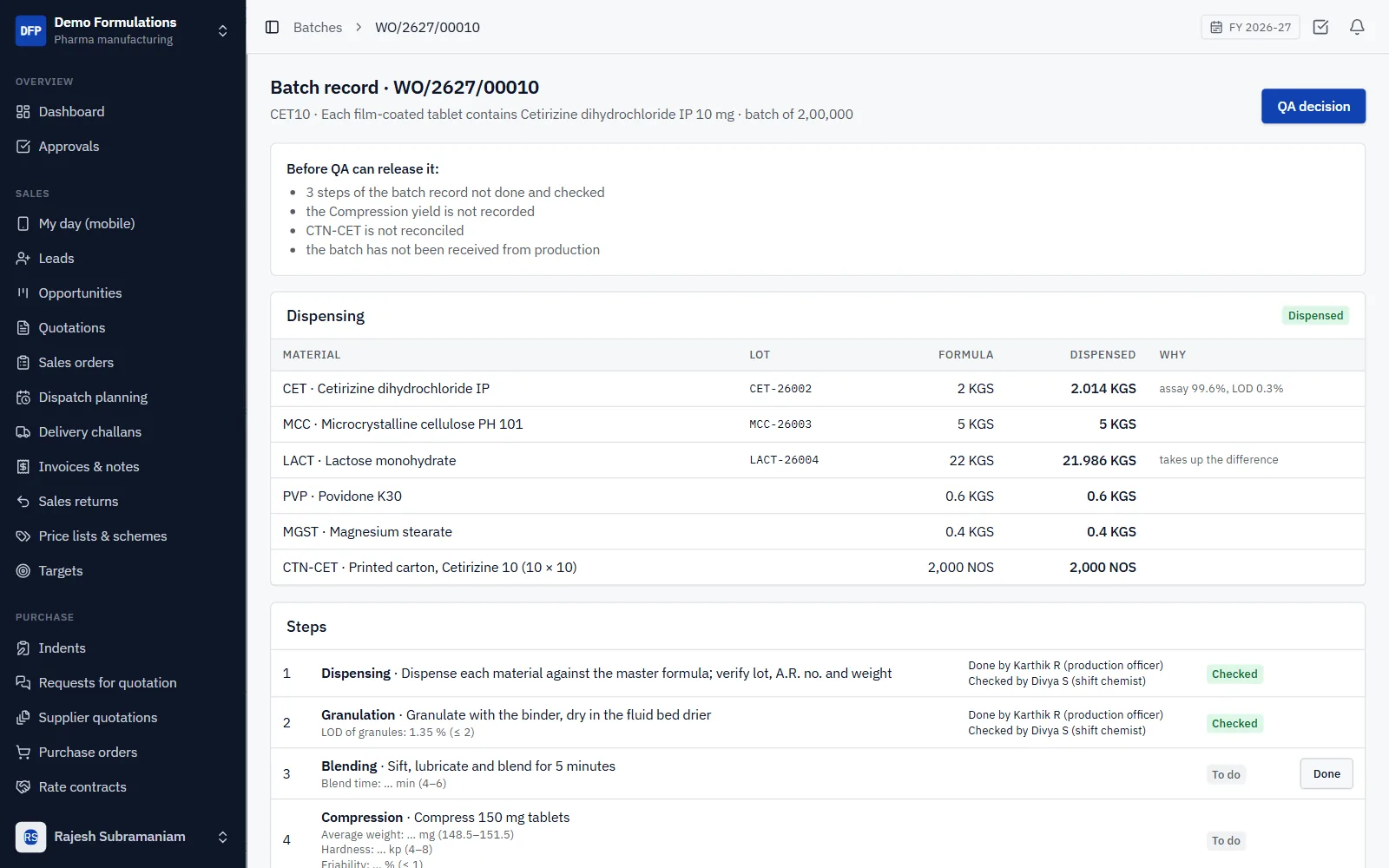Open the notifications bell
This screenshot has height=868, width=1389.
[1357, 27]
